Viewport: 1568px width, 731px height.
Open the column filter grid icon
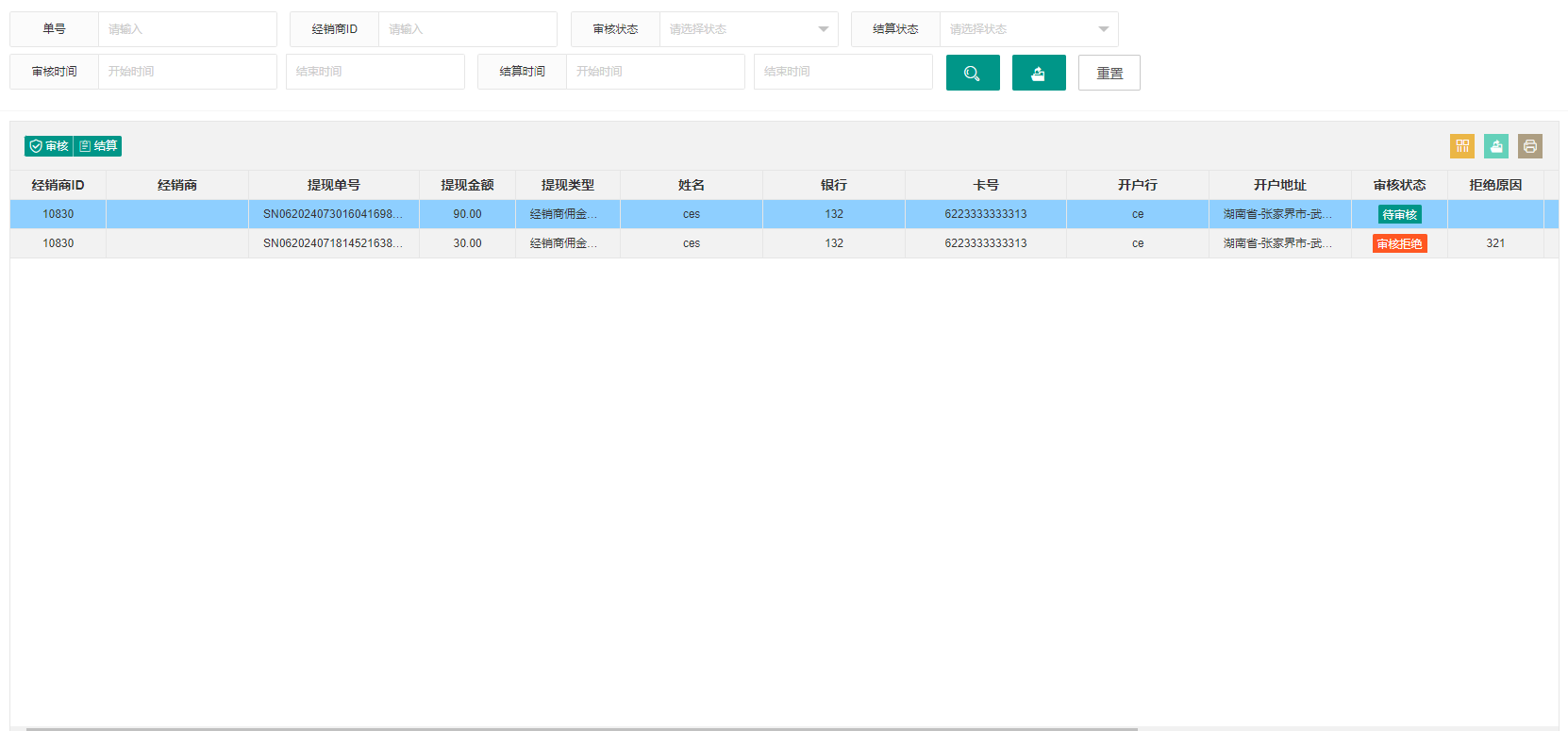pyautogui.click(x=1462, y=146)
